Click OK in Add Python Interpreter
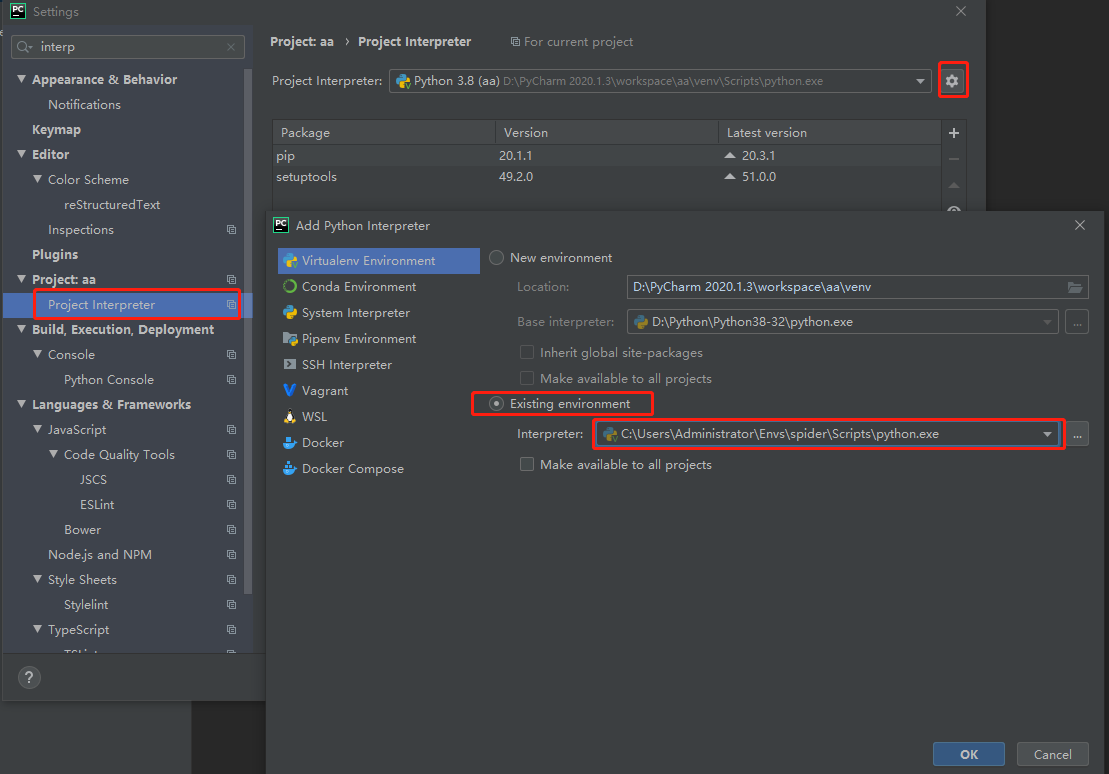The width and height of the screenshot is (1109, 774). tap(968, 754)
